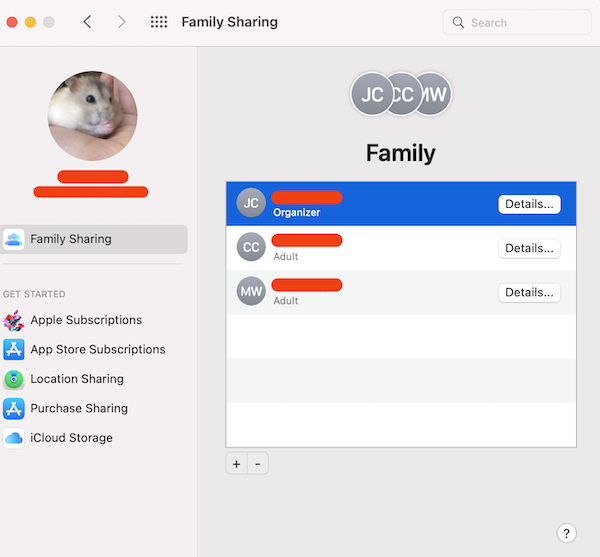Click the Search field in toolbar

tap(516, 22)
